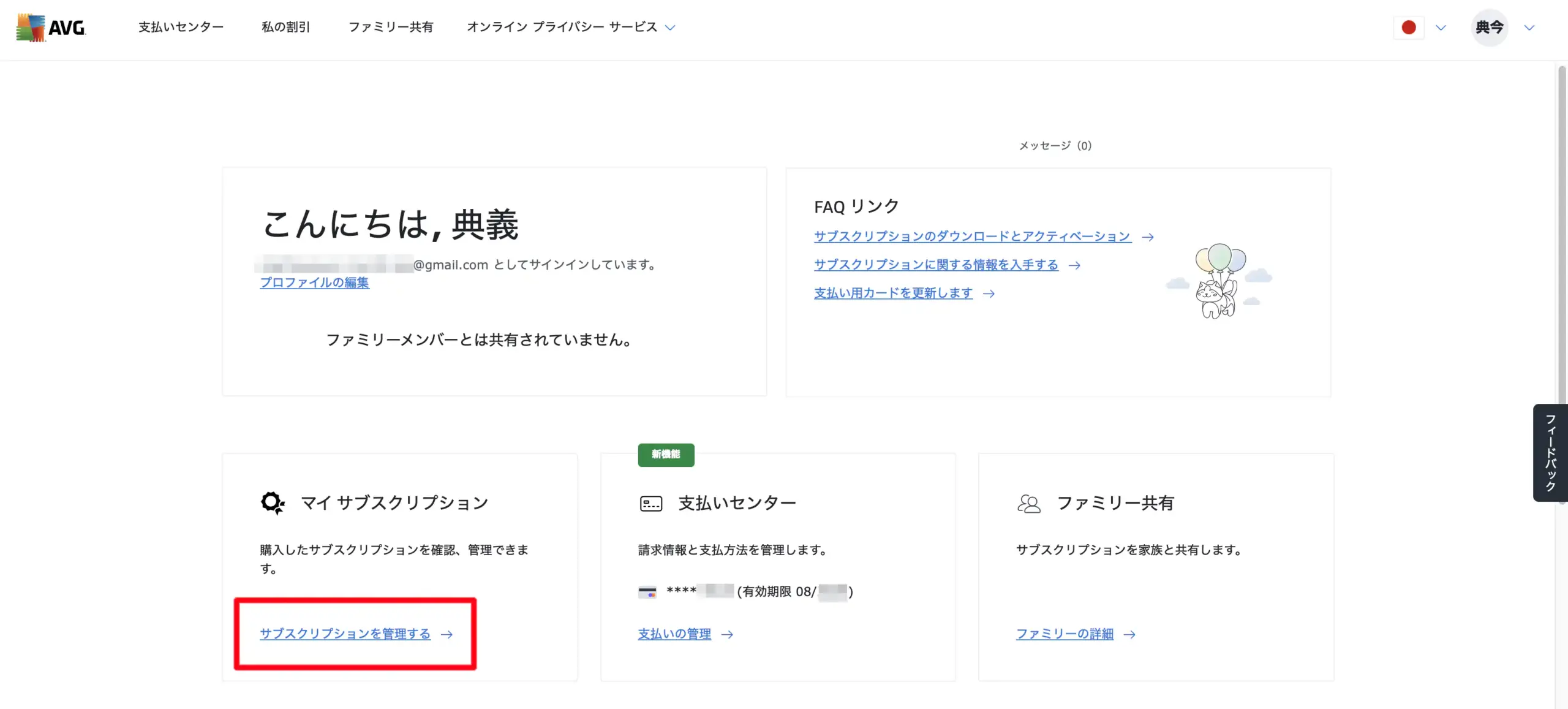
Task: Expand the language selector chevron
Action: (x=1441, y=28)
